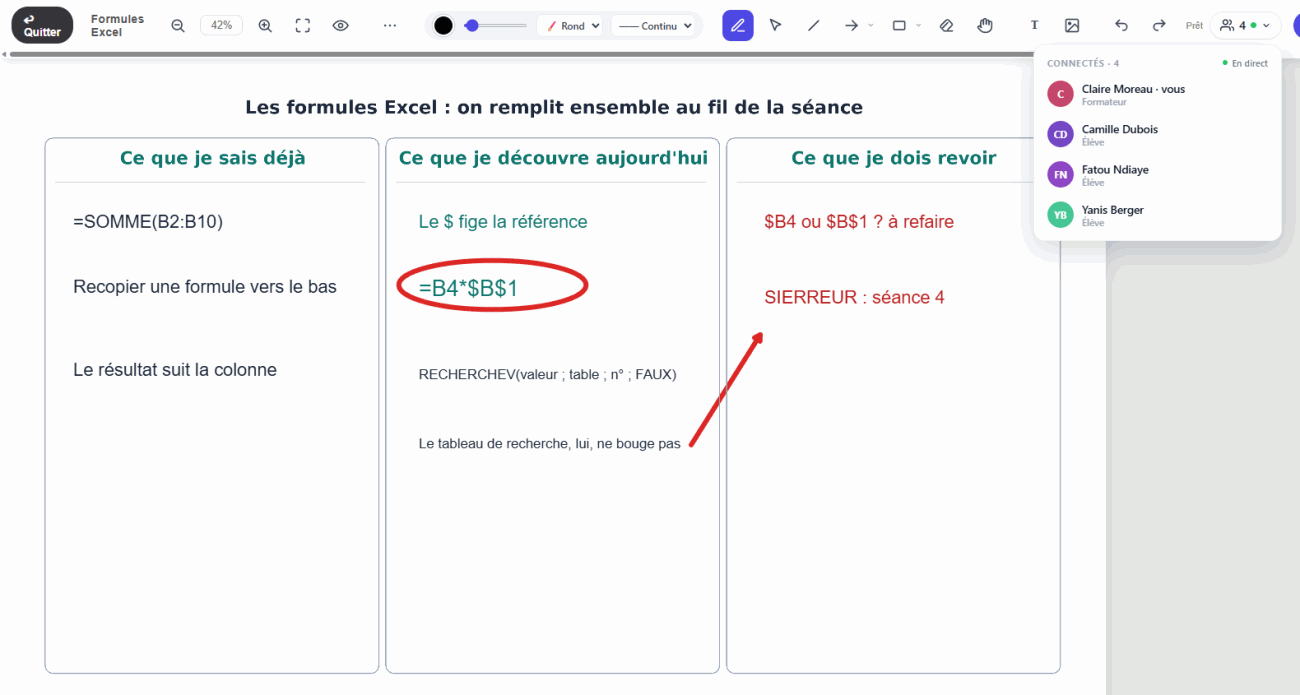Collapse the 4 connected participants list
1300x695 pixels.
[1245, 26]
